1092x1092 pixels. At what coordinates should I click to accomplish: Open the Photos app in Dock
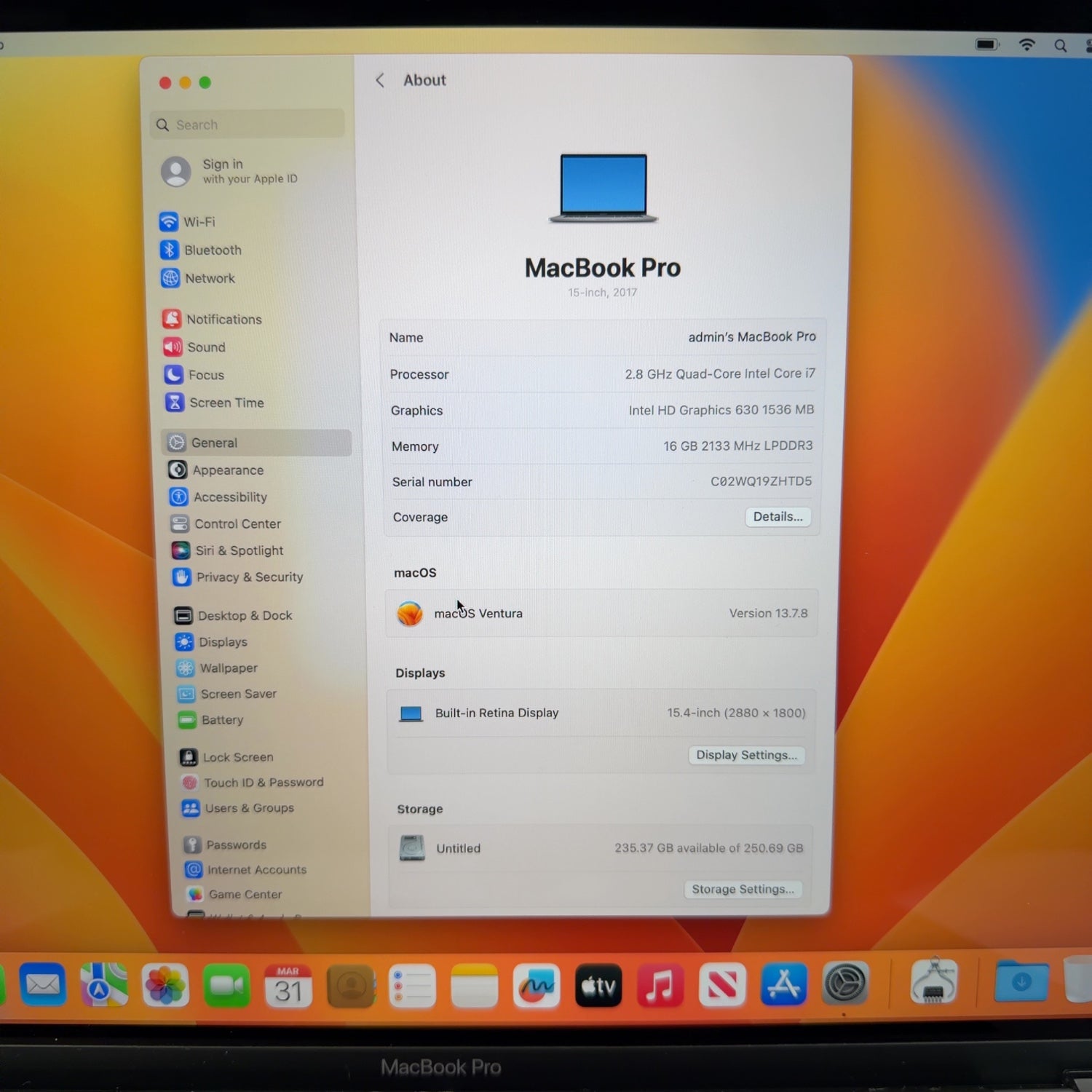[x=165, y=986]
